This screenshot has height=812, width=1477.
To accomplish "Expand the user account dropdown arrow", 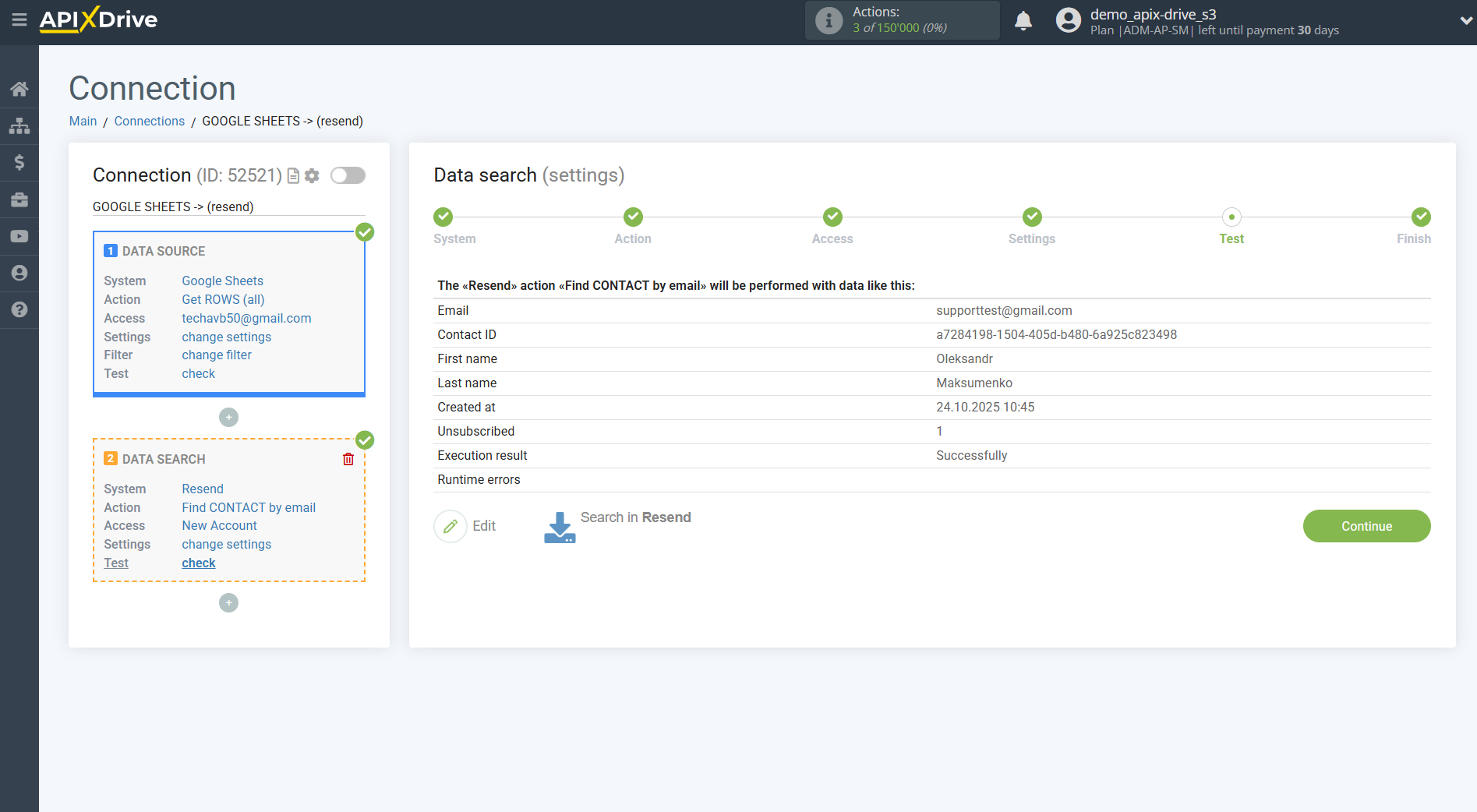I will coord(1465,21).
